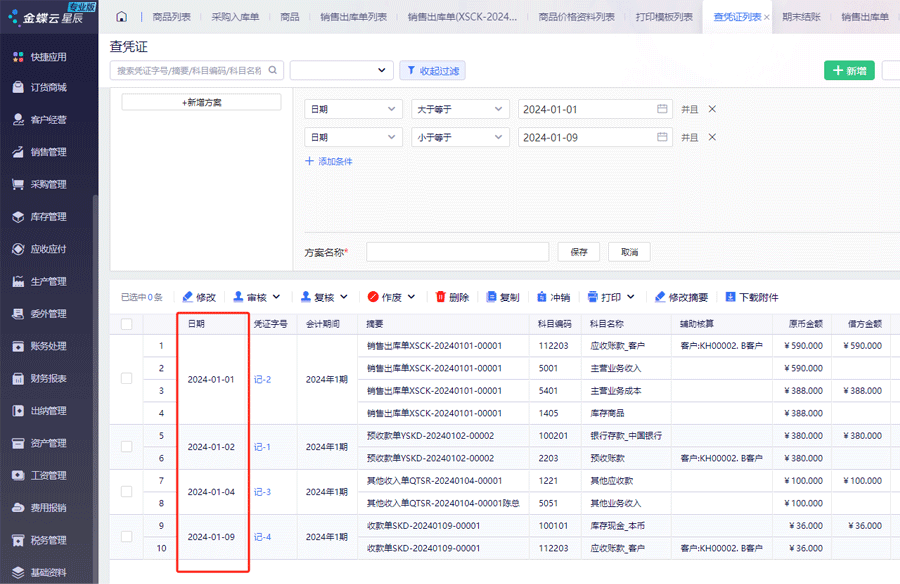The height and width of the screenshot is (584, 900).
Task: Click 收起过滤 filter button
Action: [x=432, y=71]
